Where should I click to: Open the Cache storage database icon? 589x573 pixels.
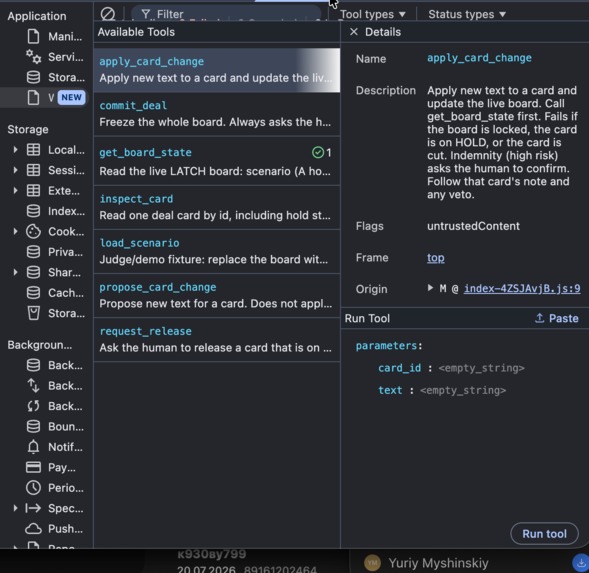click(x=33, y=292)
